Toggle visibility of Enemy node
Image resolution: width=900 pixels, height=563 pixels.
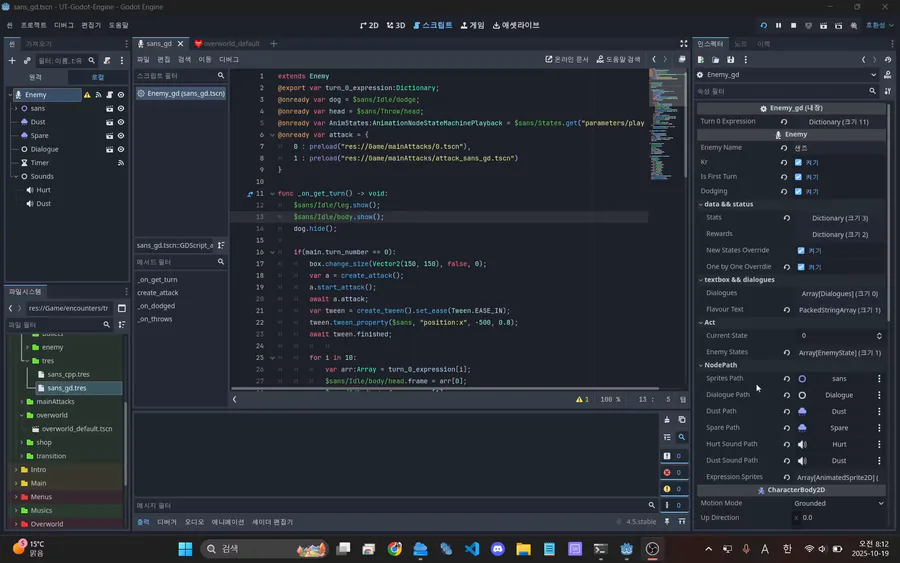(121, 95)
